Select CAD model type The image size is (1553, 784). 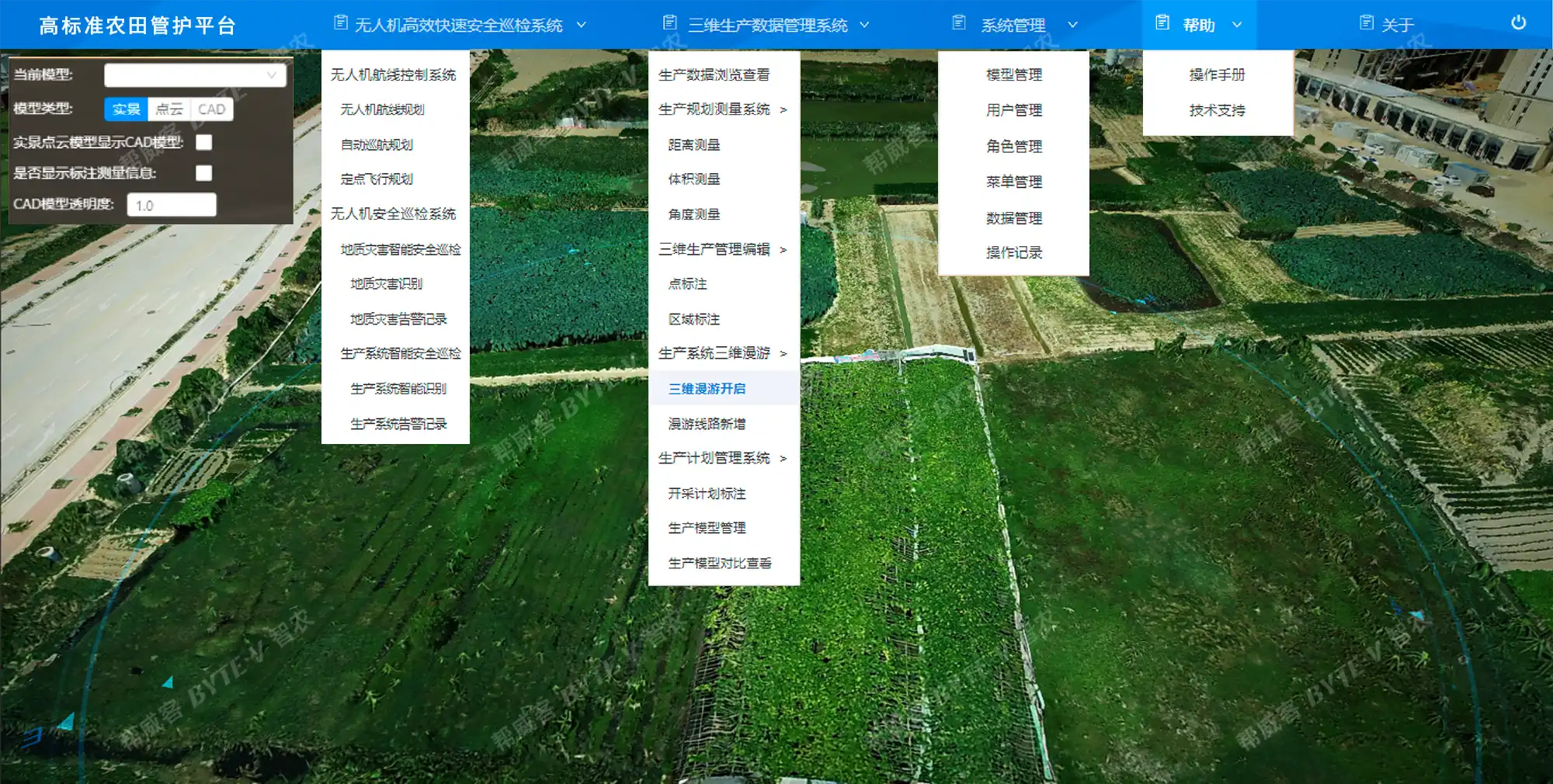(x=211, y=109)
